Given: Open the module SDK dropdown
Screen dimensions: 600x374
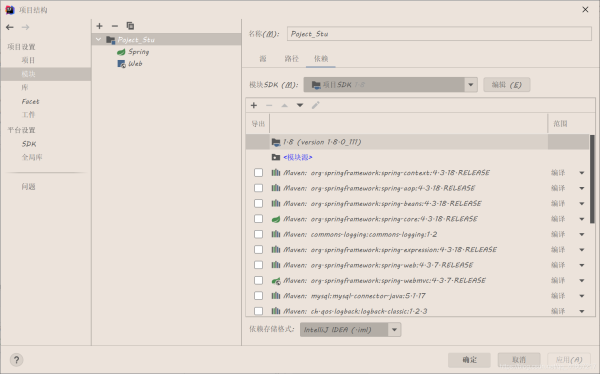Looking at the screenshot, I should 471,85.
